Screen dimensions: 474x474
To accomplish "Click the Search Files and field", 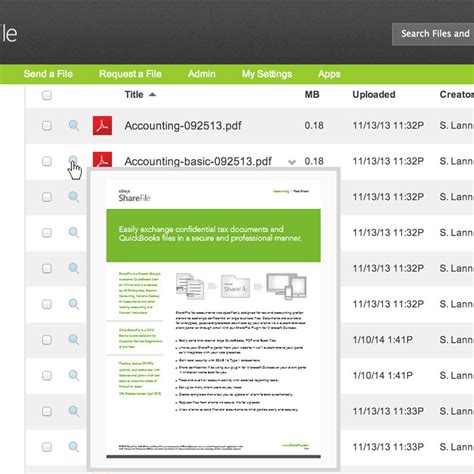I will pyautogui.click(x=433, y=34).
